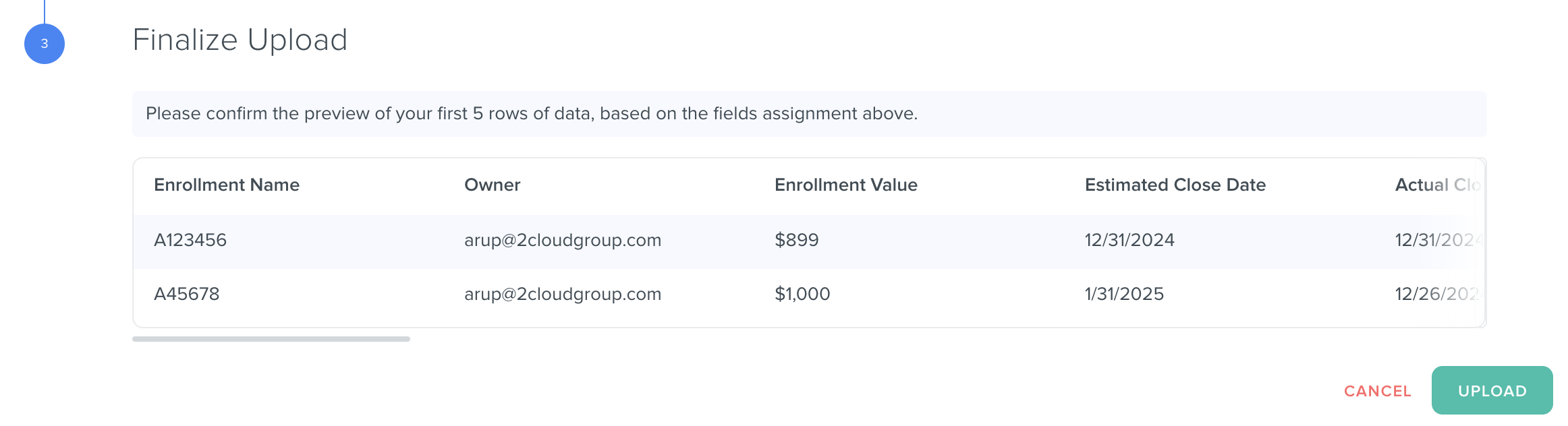Click the 1/31/2025 estimated close date cell
This screenshot has width=1568, height=426.
1124,294
